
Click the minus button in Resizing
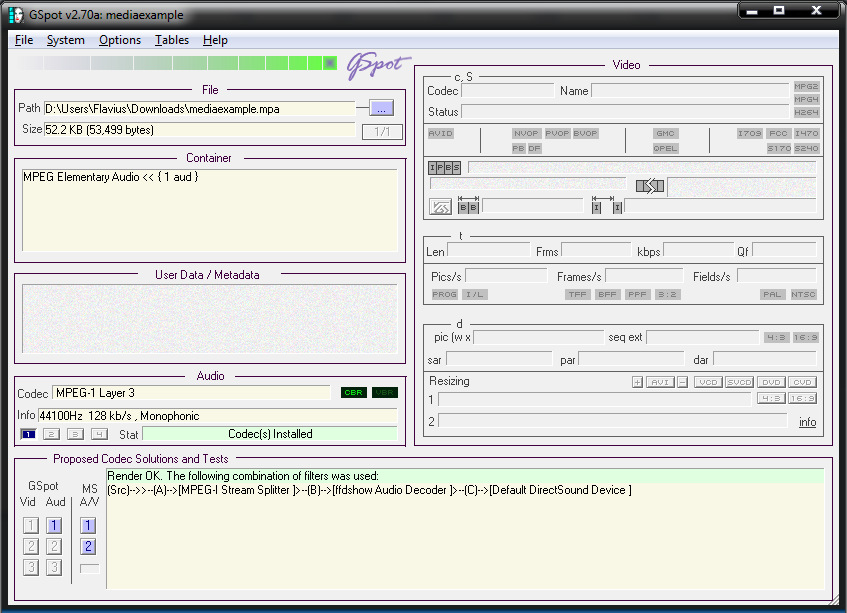(682, 382)
